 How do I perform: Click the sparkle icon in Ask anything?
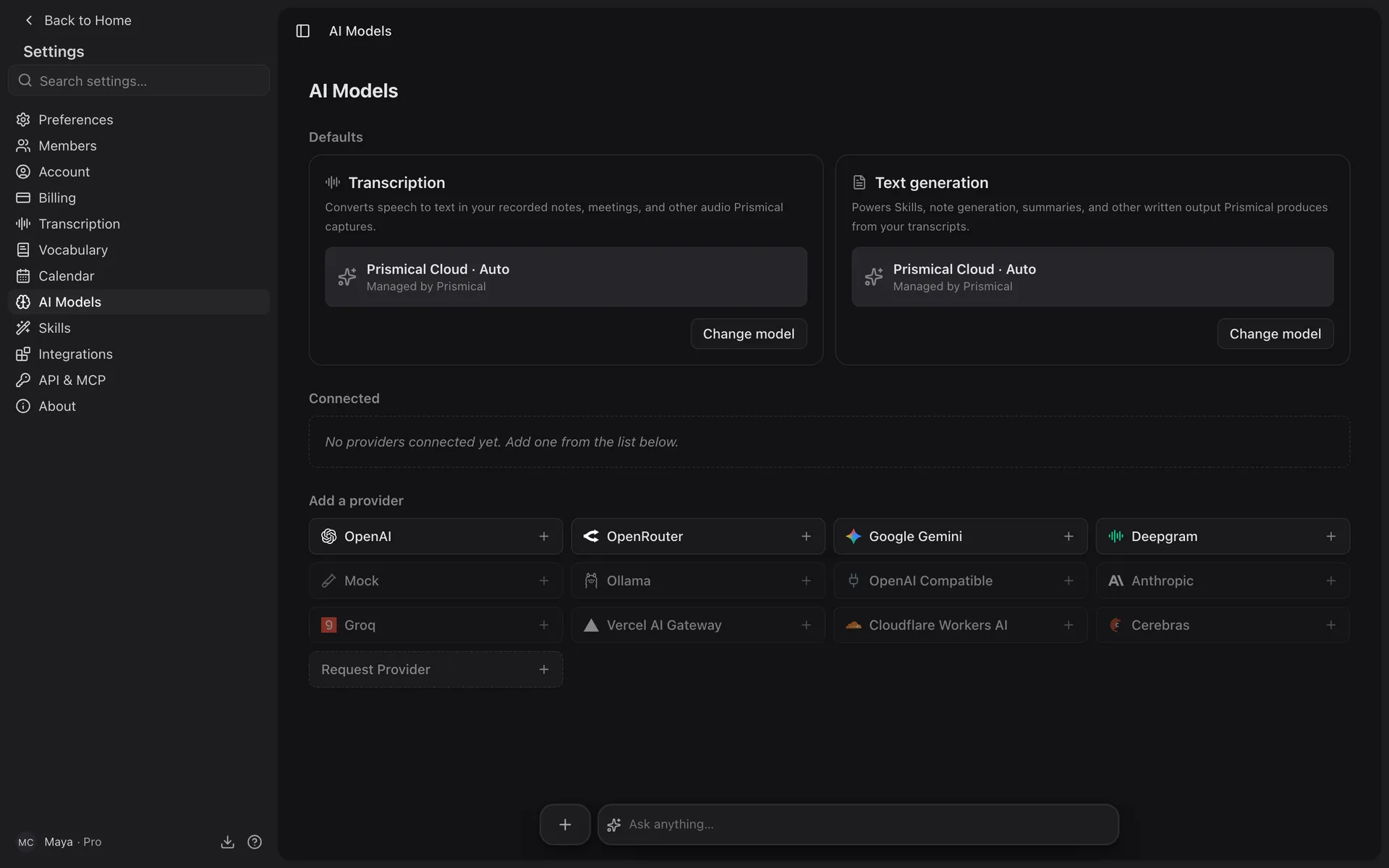coord(614,825)
